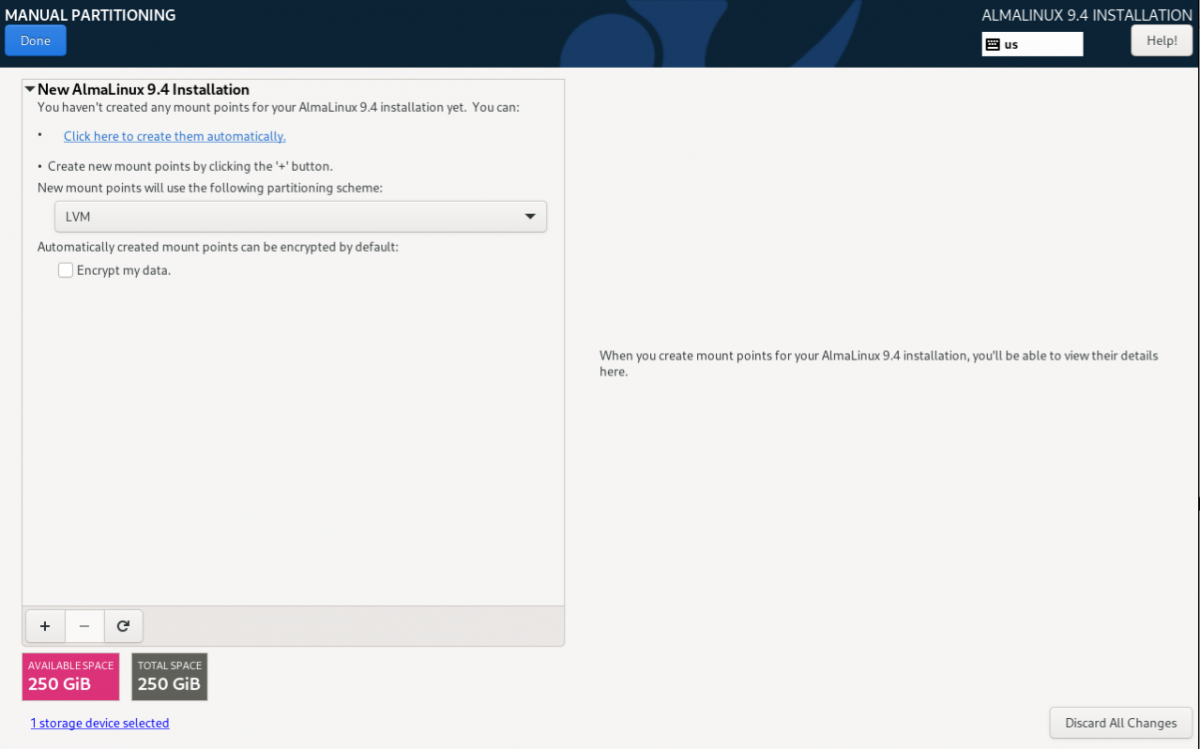The image size is (1200, 749).
Task: Click the reload storage configuration icon
Action: pyautogui.click(x=123, y=626)
